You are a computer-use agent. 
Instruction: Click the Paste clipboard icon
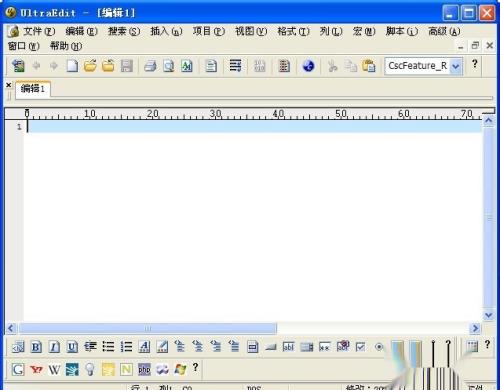click(x=369, y=66)
